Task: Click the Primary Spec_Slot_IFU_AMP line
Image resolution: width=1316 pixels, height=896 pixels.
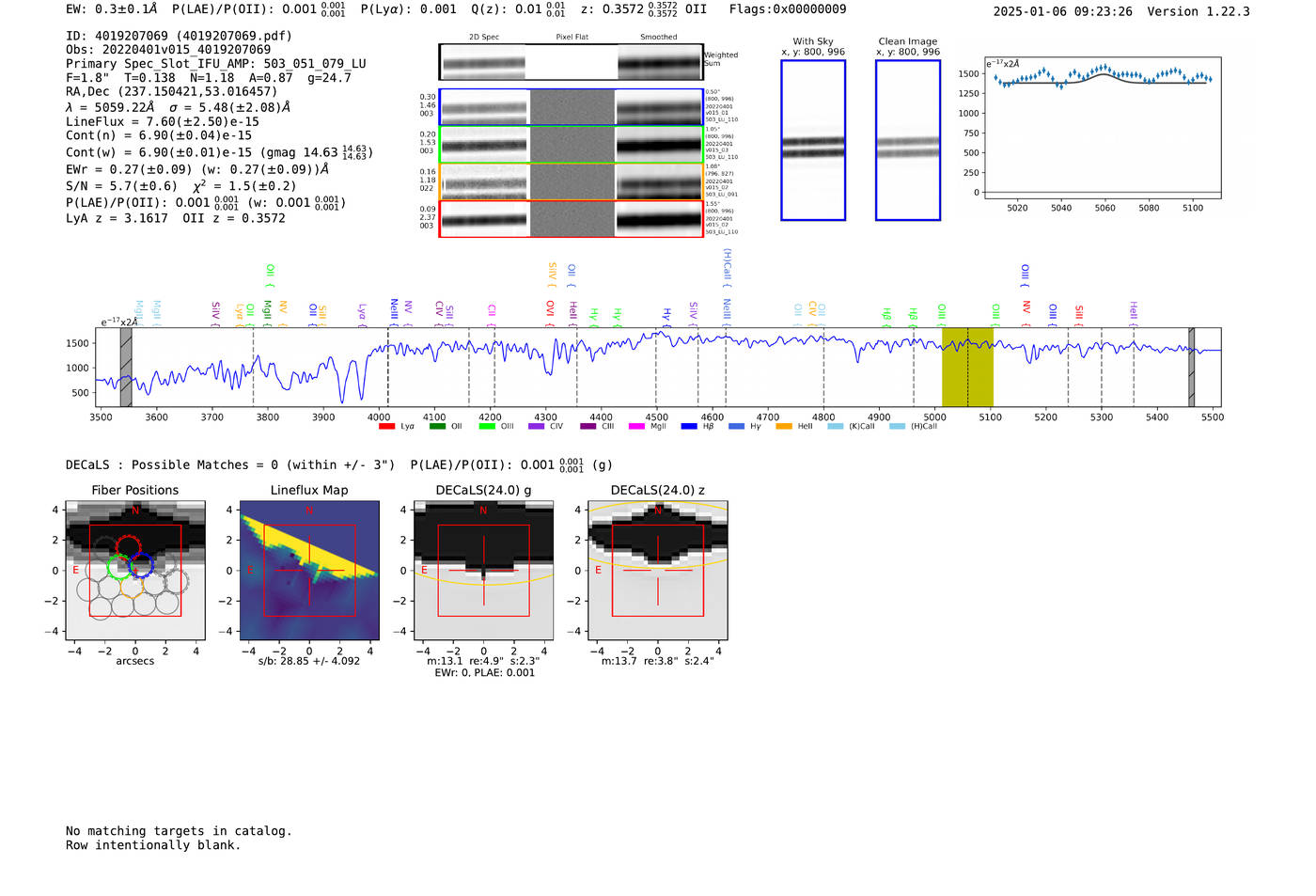Action: [216, 64]
